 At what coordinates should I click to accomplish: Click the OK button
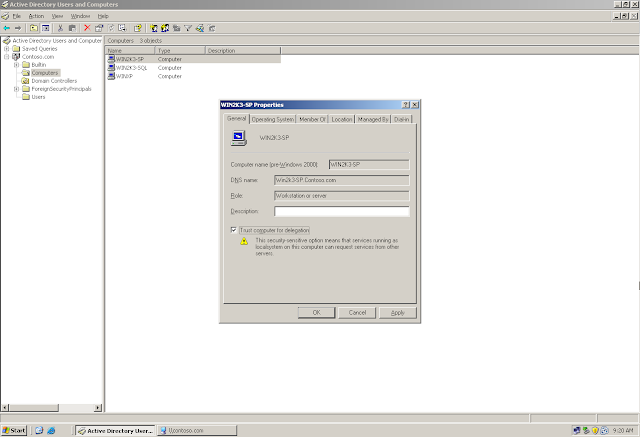(317, 313)
